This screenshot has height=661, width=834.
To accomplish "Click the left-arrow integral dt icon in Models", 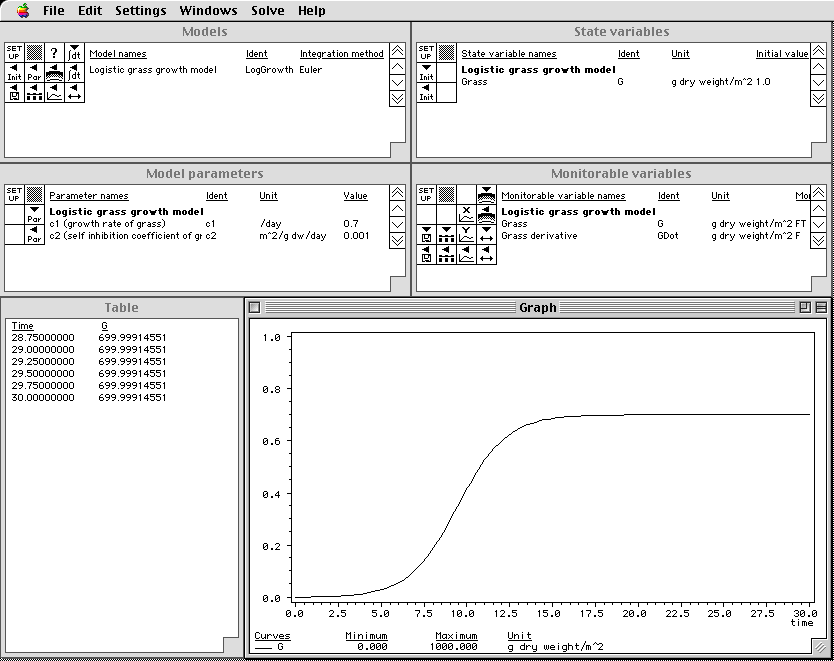I will [74, 72].
